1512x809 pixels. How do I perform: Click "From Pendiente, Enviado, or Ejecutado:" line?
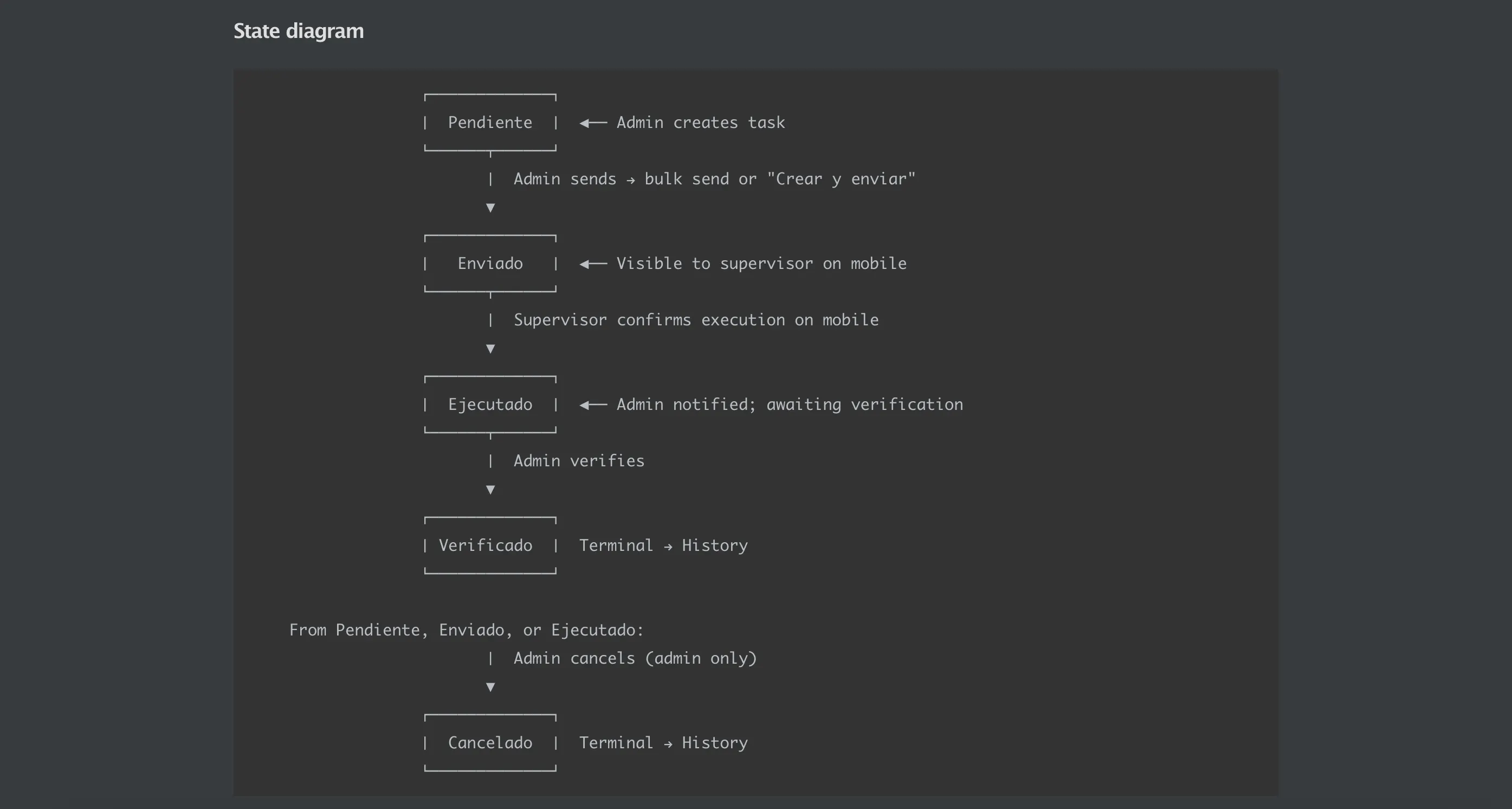tap(466, 630)
